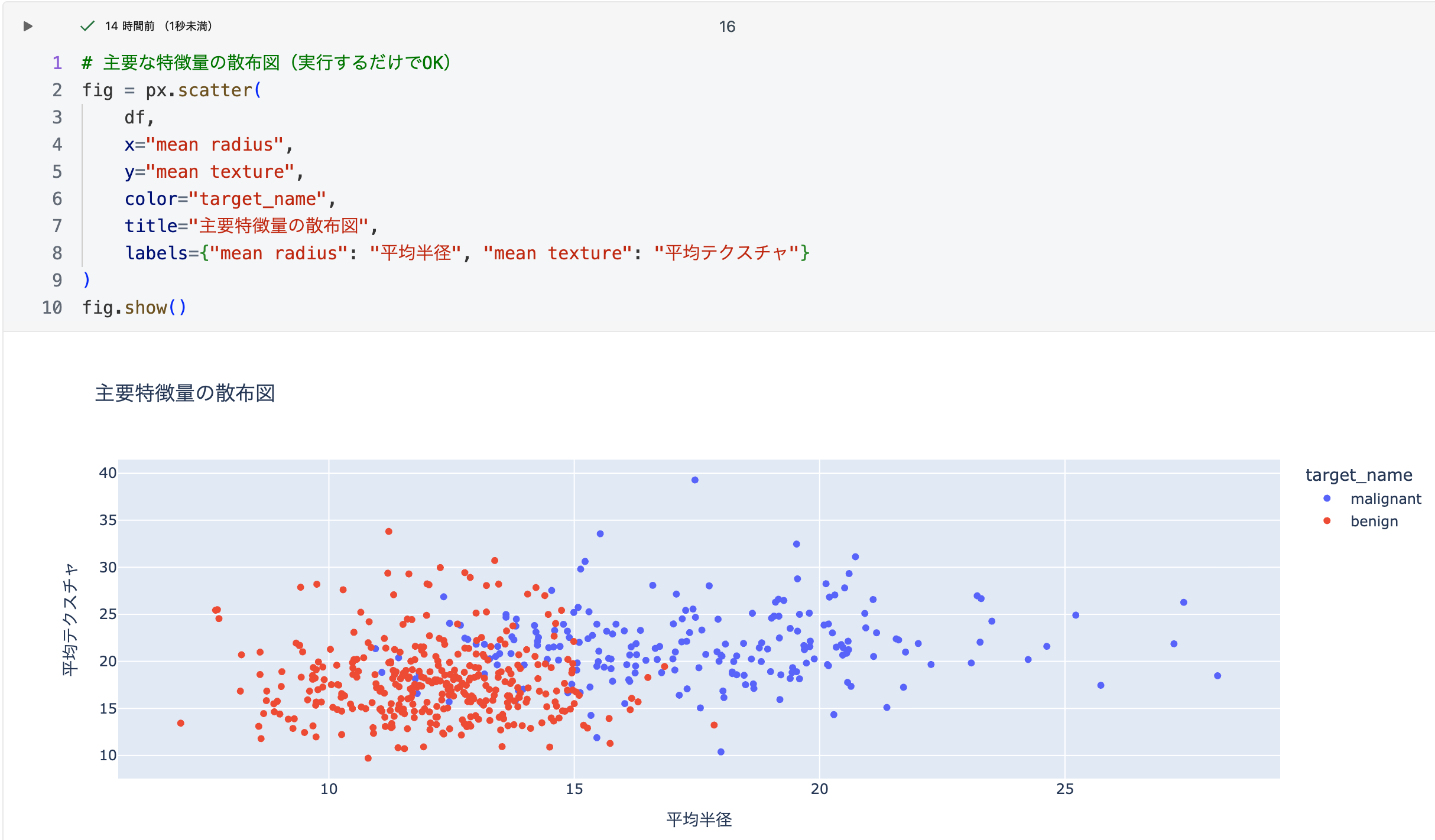Toggle the benign trace via legend label
The width and height of the screenshot is (1435, 840).
(x=1374, y=522)
